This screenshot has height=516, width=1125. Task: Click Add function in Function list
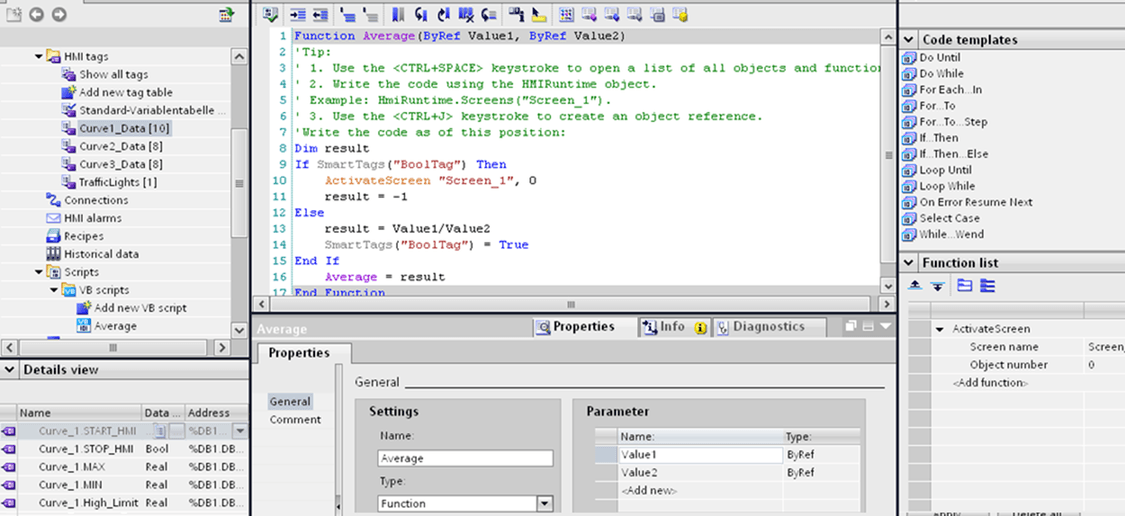990,383
